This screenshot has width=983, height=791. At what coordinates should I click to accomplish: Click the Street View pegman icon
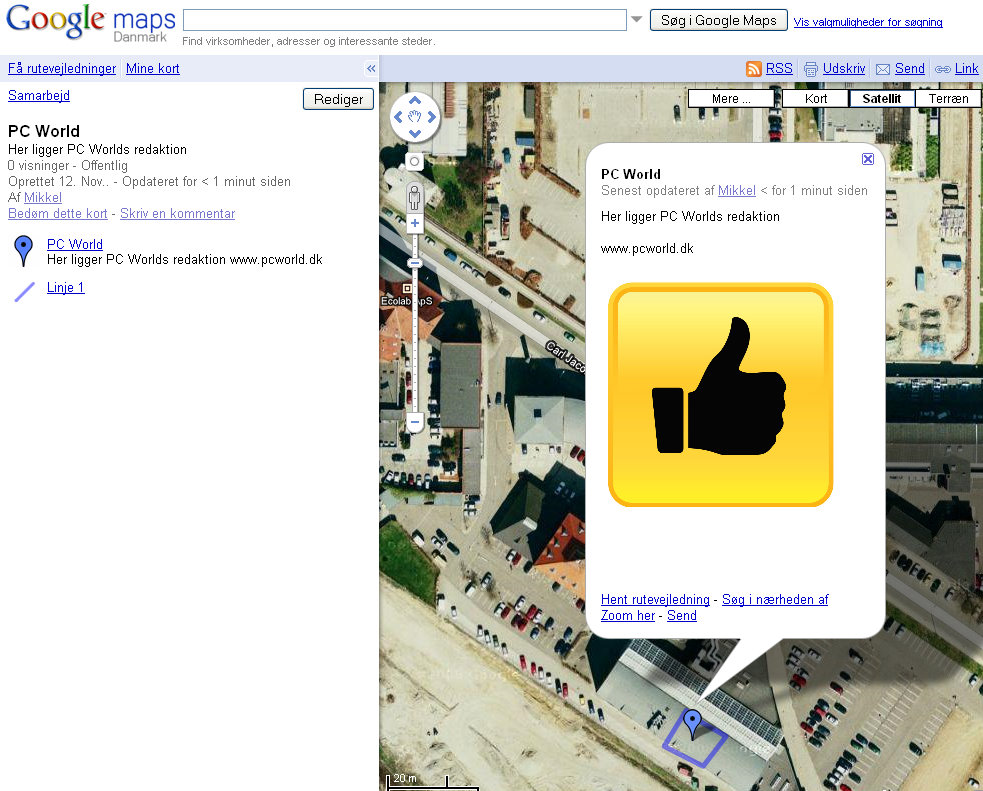(x=414, y=198)
